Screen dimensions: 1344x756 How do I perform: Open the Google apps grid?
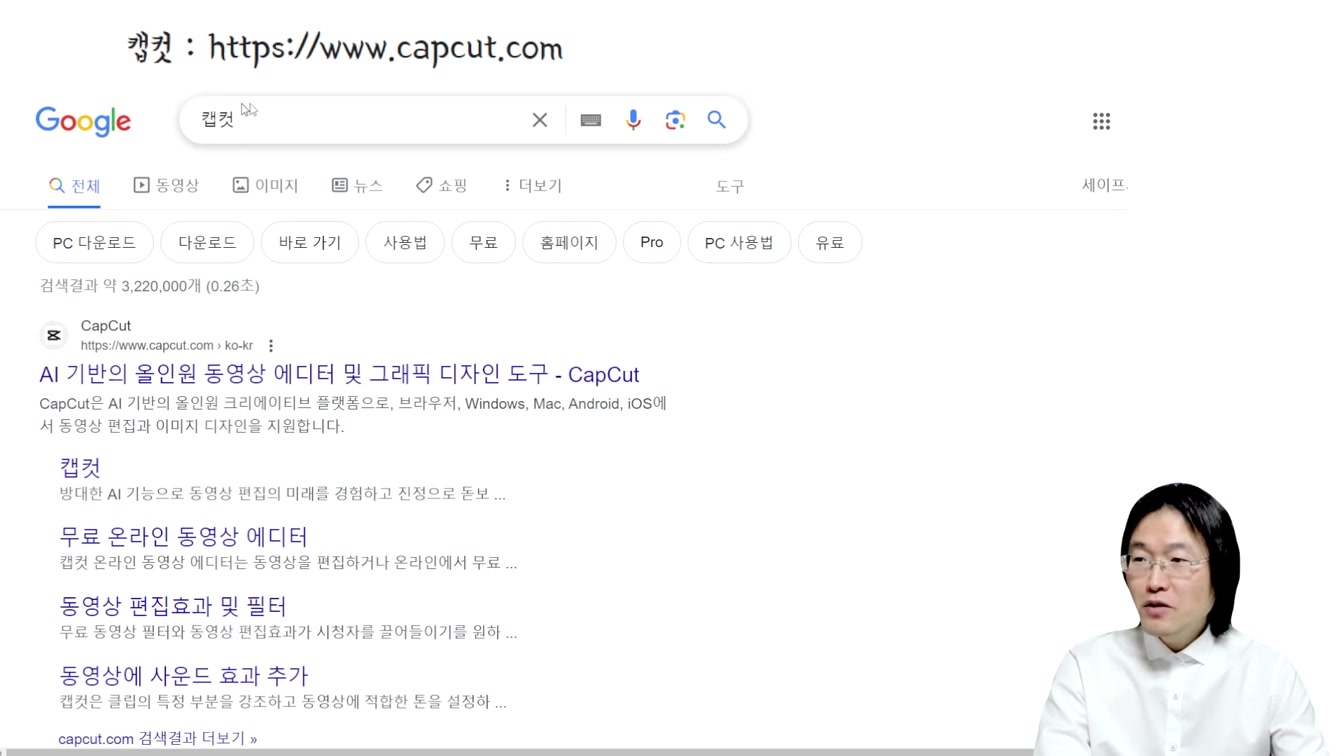pos(1101,121)
